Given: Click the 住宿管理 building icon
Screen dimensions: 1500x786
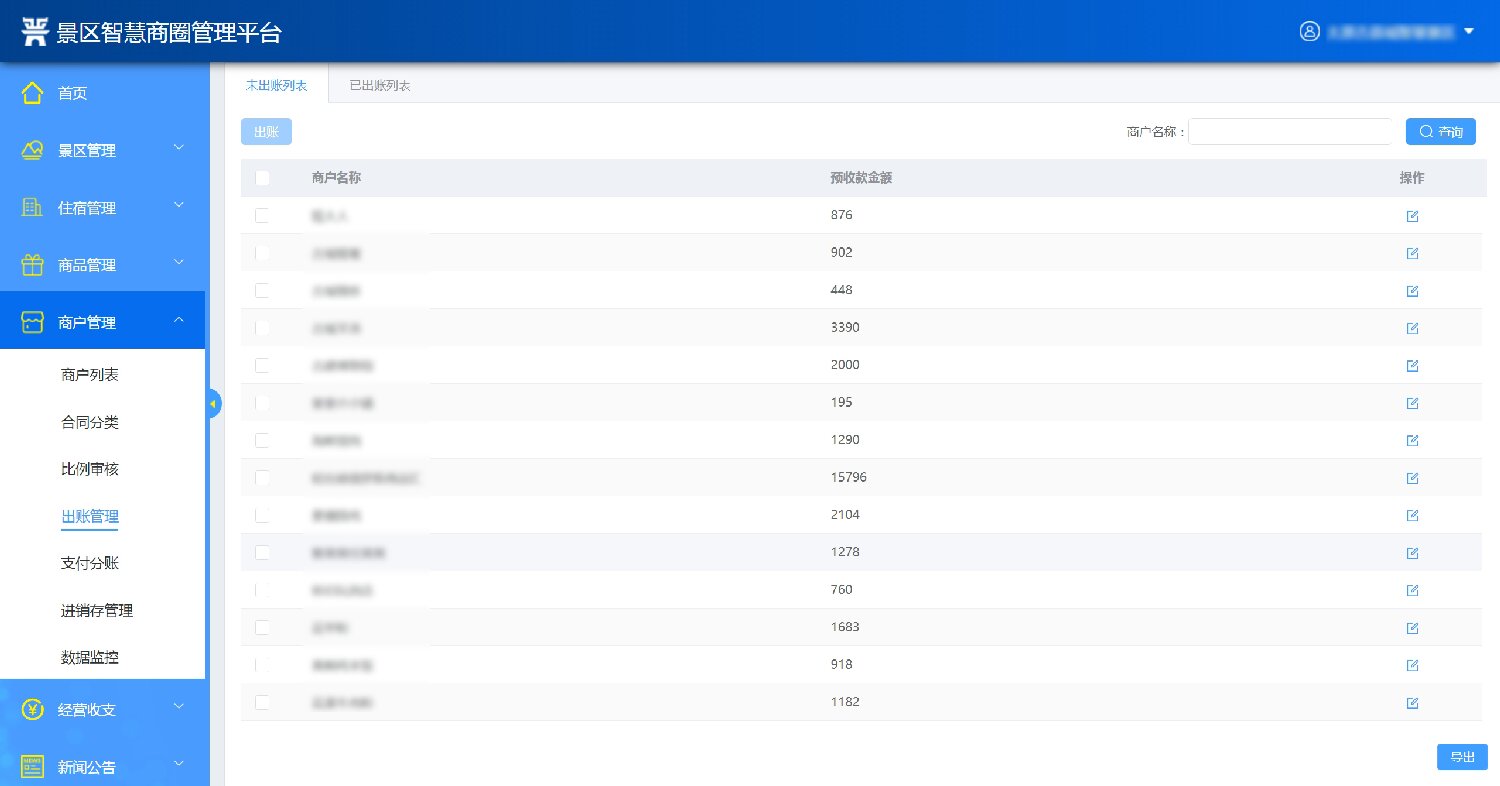Looking at the screenshot, I should click(32, 208).
